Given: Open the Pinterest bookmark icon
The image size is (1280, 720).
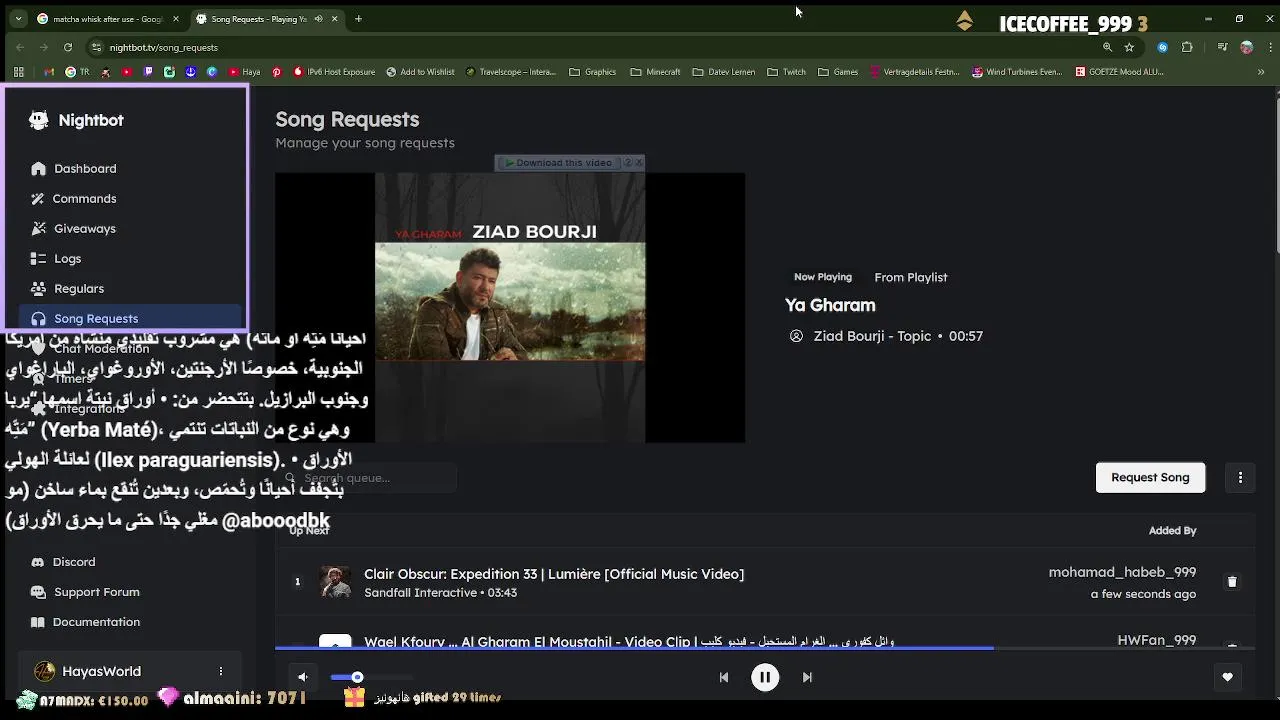Looking at the screenshot, I should point(277,72).
